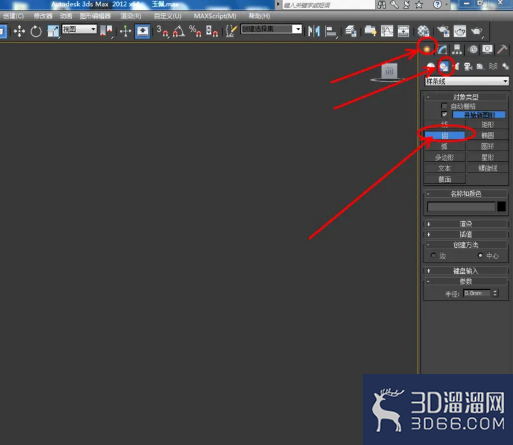Open the Help question mark icon

[x=438, y=5]
